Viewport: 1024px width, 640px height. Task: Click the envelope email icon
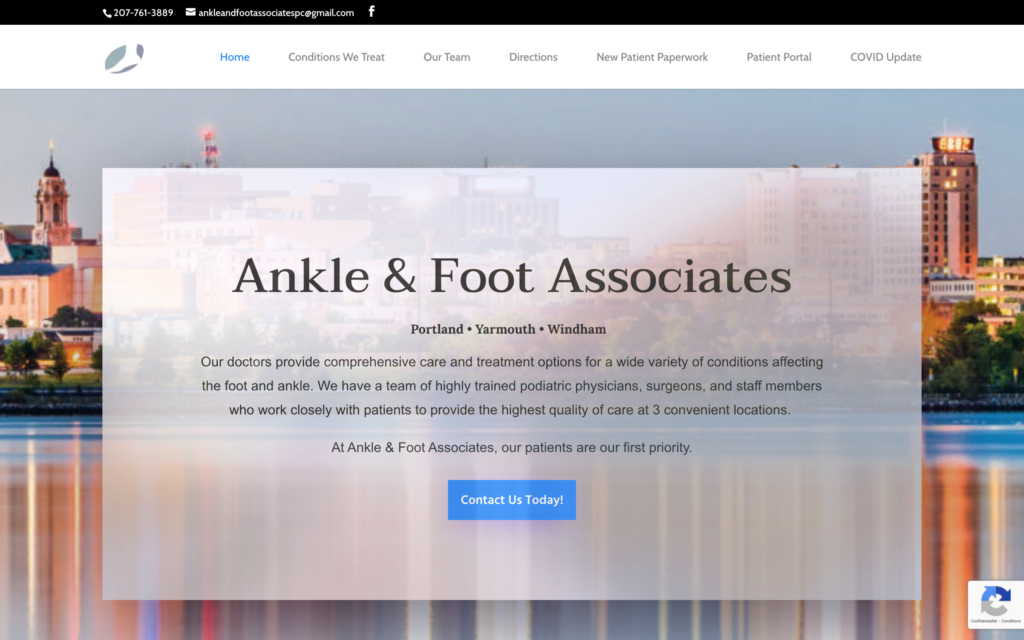click(x=190, y=13)
